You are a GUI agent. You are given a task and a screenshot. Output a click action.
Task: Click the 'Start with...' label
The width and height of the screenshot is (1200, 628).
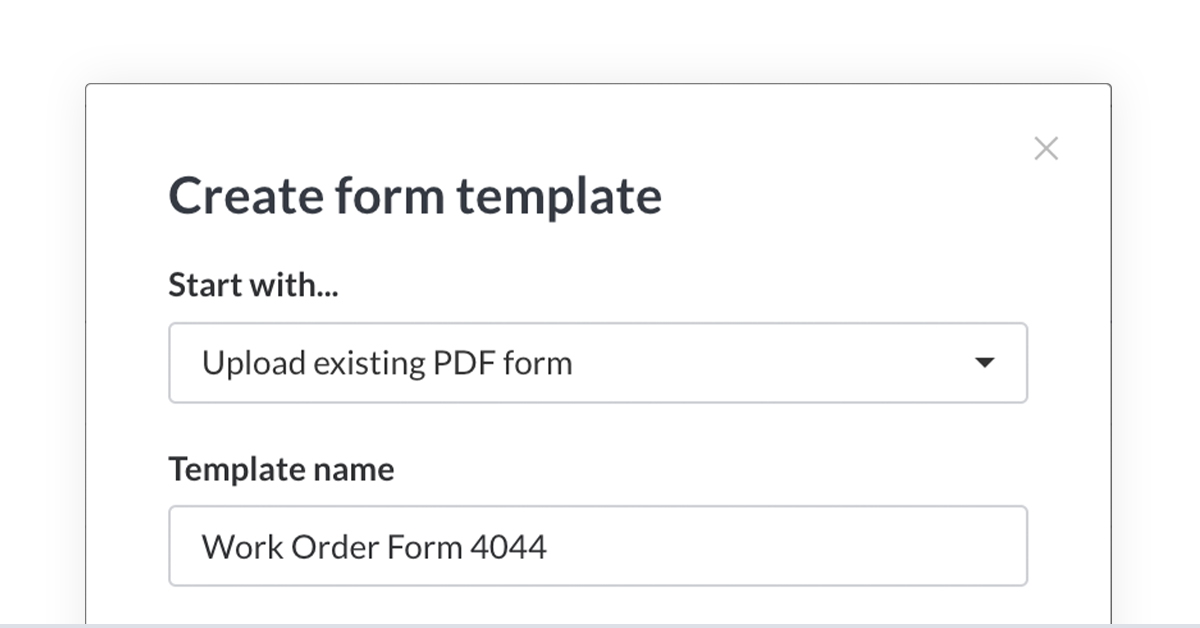[253, 286]
